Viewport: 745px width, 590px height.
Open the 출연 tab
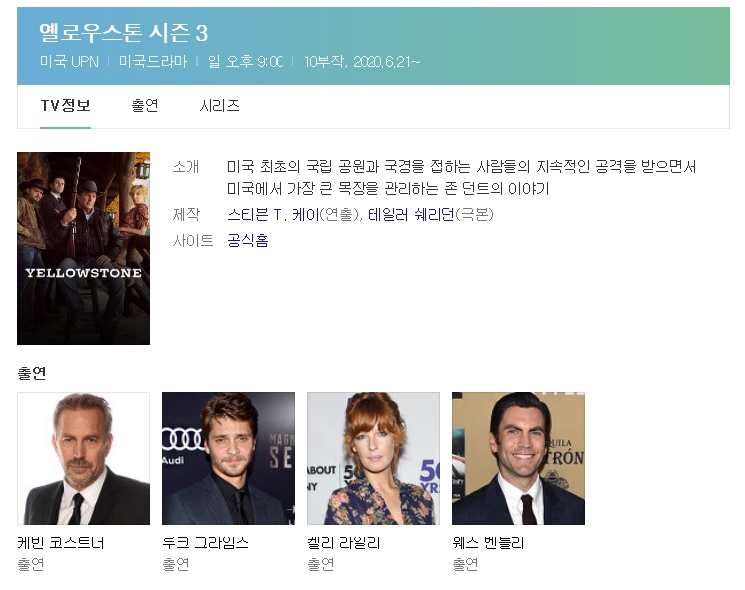(x=145, y=106)
